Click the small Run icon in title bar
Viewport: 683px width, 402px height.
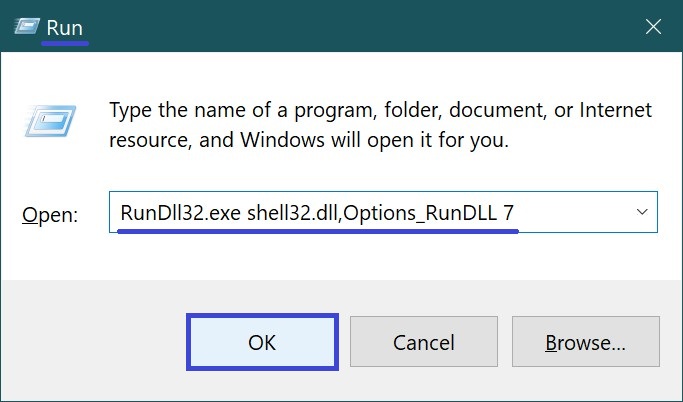click(x=27, y=26)
